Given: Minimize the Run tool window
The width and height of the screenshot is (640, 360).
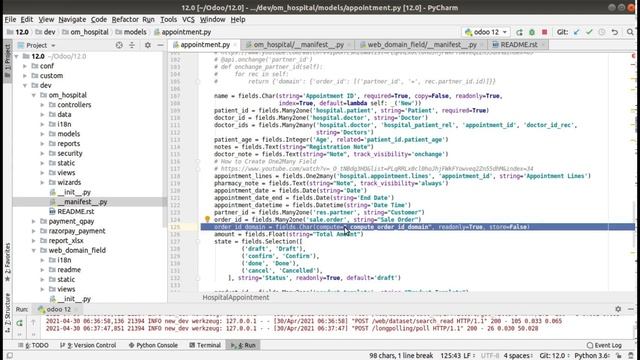Looking at the screenshot, I should click(x=631, y=309).
